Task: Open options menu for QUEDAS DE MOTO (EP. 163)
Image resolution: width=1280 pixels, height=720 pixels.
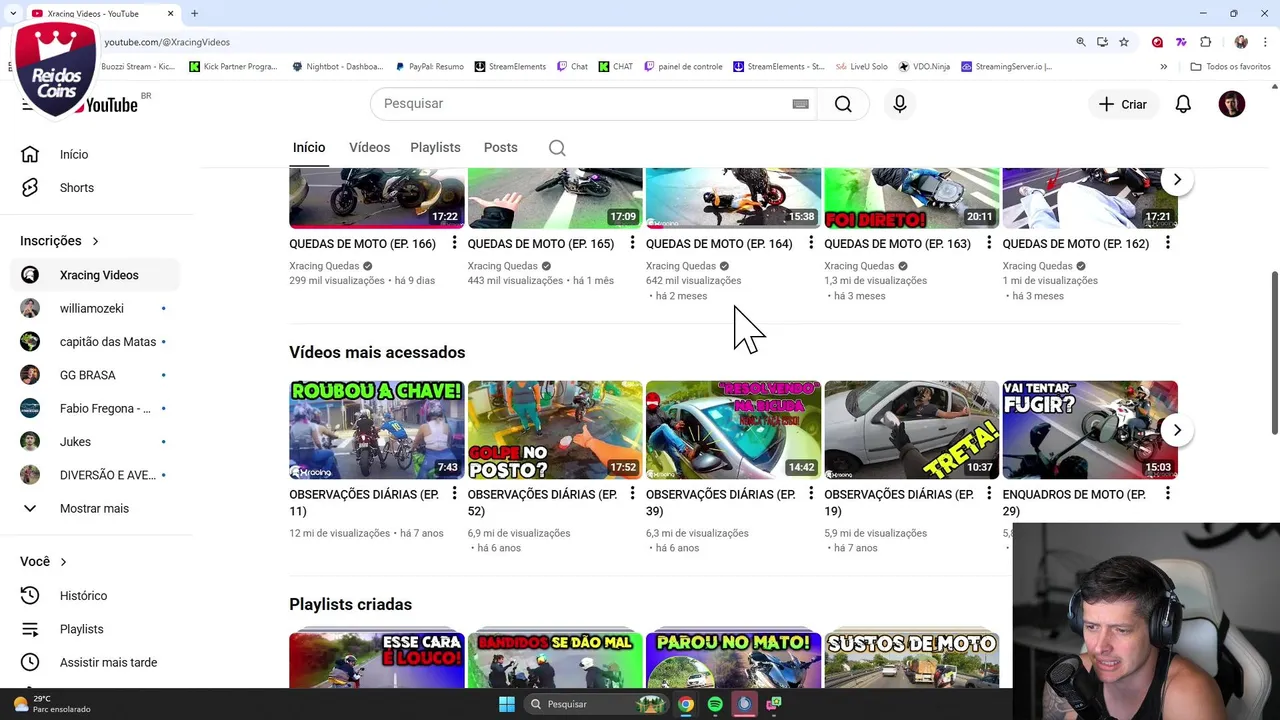Action: [989, 243]
